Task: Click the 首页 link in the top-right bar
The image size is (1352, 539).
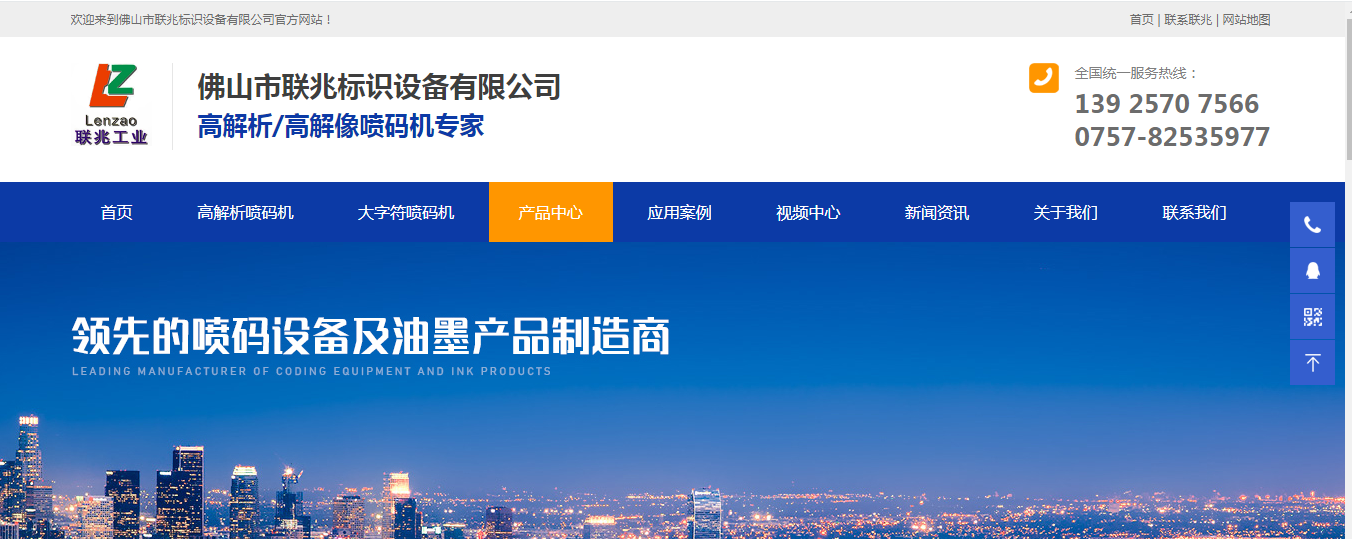Action: coord(1141,20)
